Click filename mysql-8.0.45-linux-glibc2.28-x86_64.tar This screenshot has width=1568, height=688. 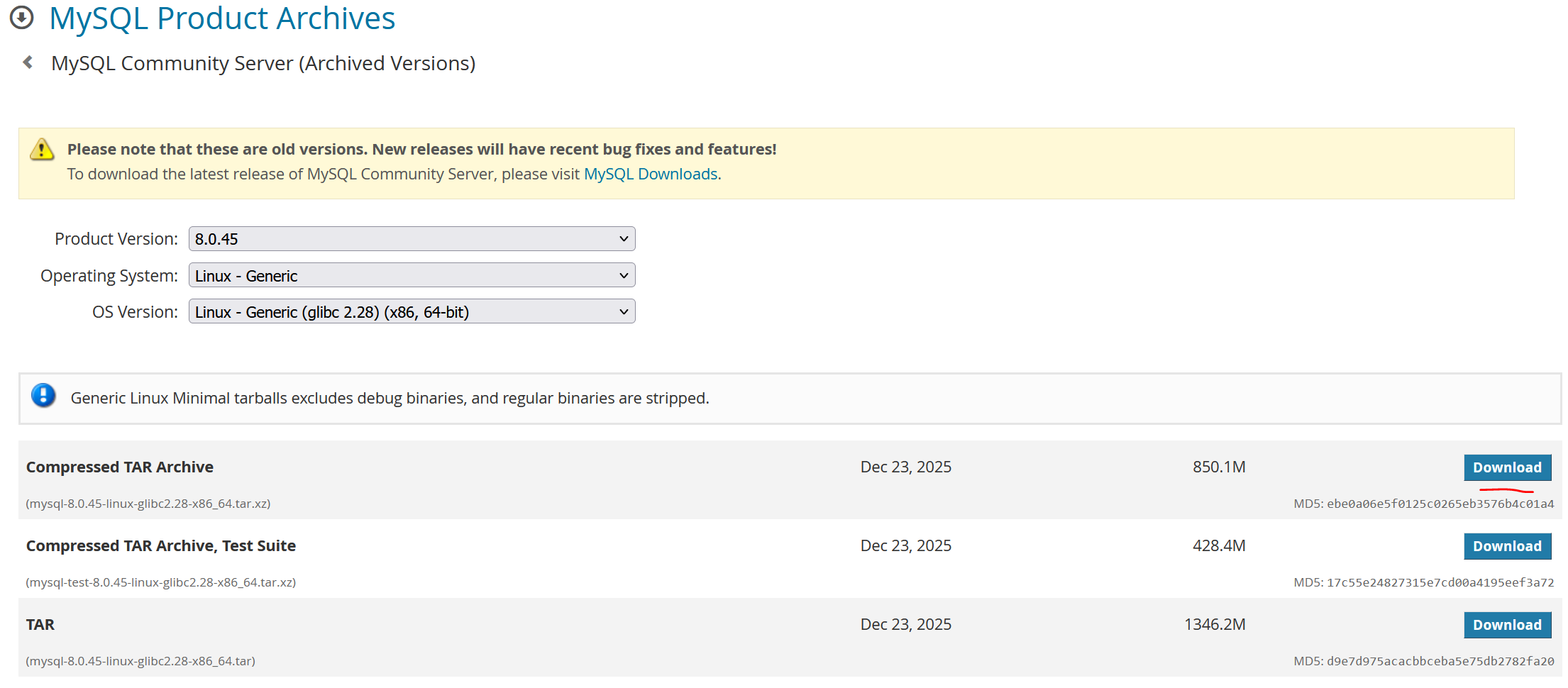point(140,661)
